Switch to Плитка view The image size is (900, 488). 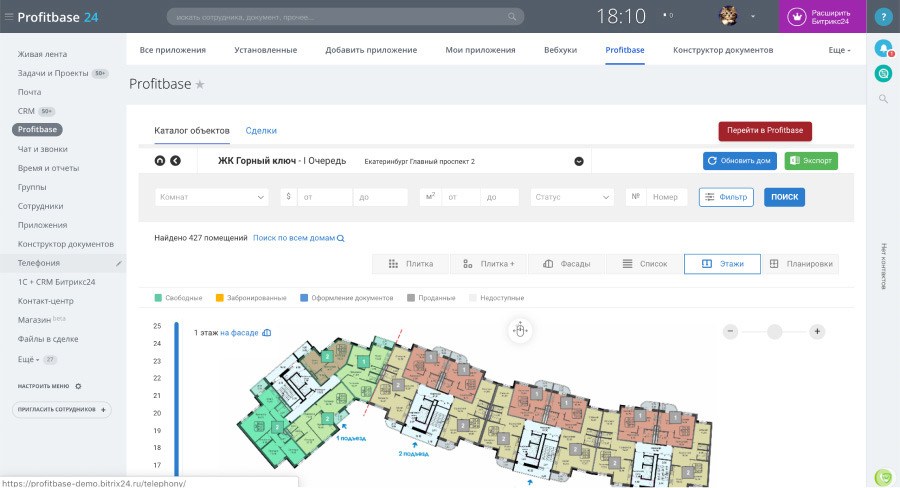411,264
